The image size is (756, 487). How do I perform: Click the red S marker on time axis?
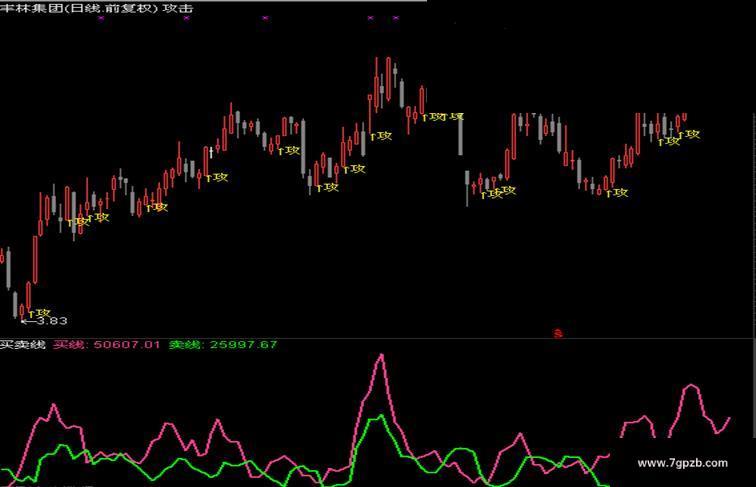pyautogui.click(x=558, y=333)
